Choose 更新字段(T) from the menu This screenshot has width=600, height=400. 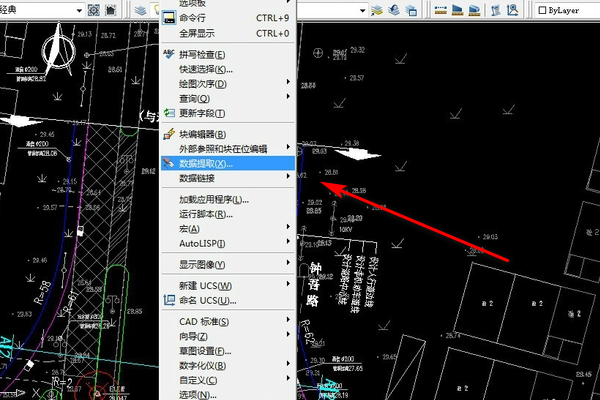coord(227,113)
